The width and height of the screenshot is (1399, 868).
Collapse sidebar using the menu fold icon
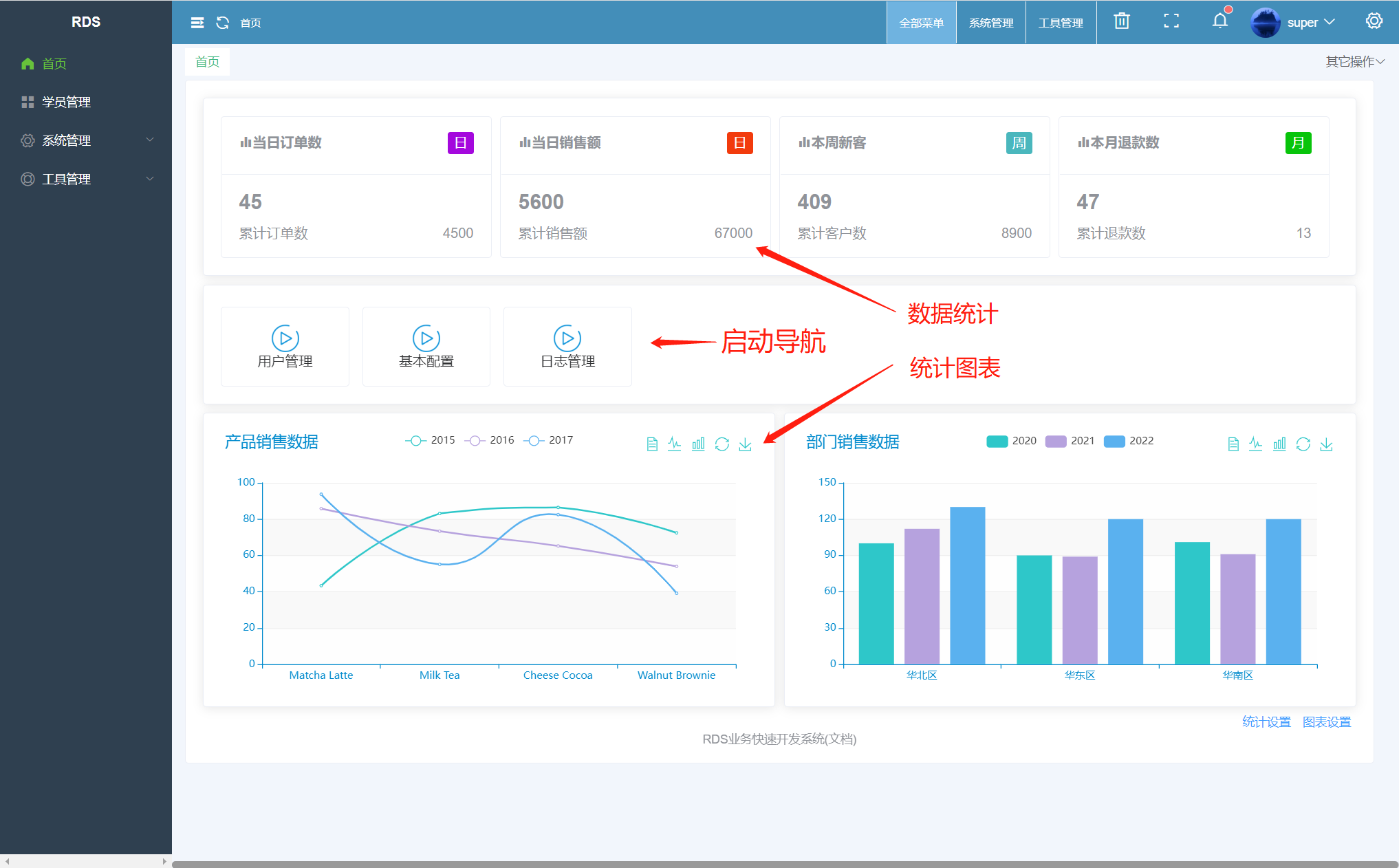coord(197,23)
